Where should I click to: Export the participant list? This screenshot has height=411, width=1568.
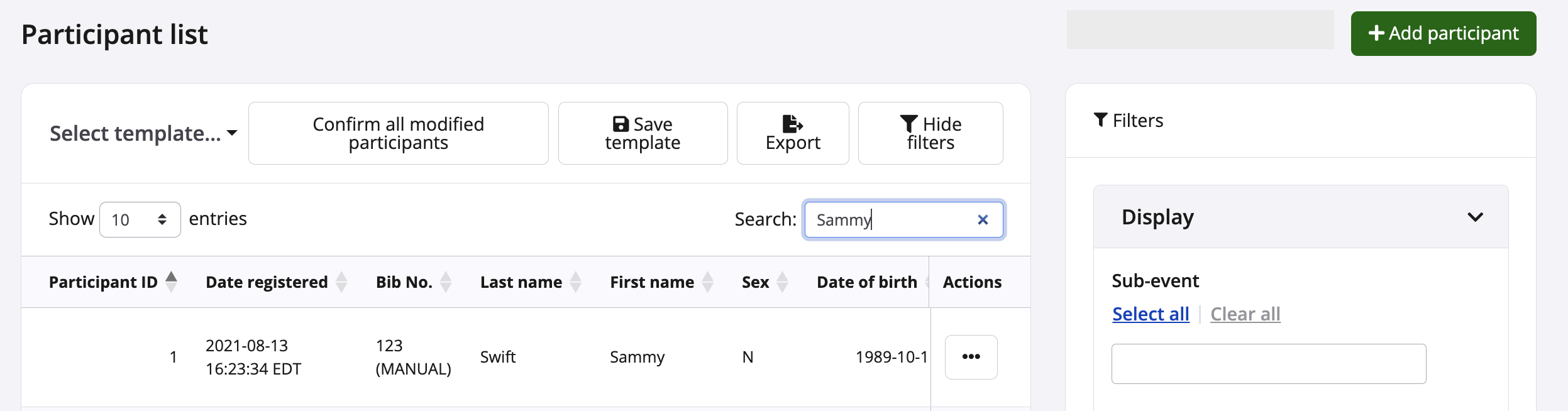(792, 133)
